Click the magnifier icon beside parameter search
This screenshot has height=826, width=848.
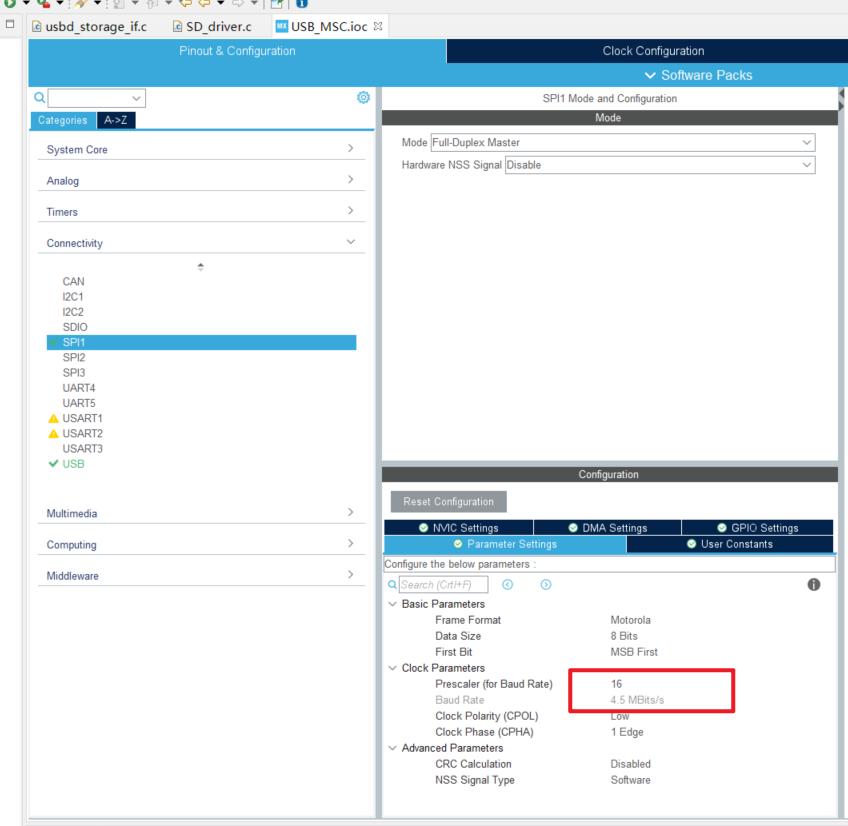click(393, 585)
